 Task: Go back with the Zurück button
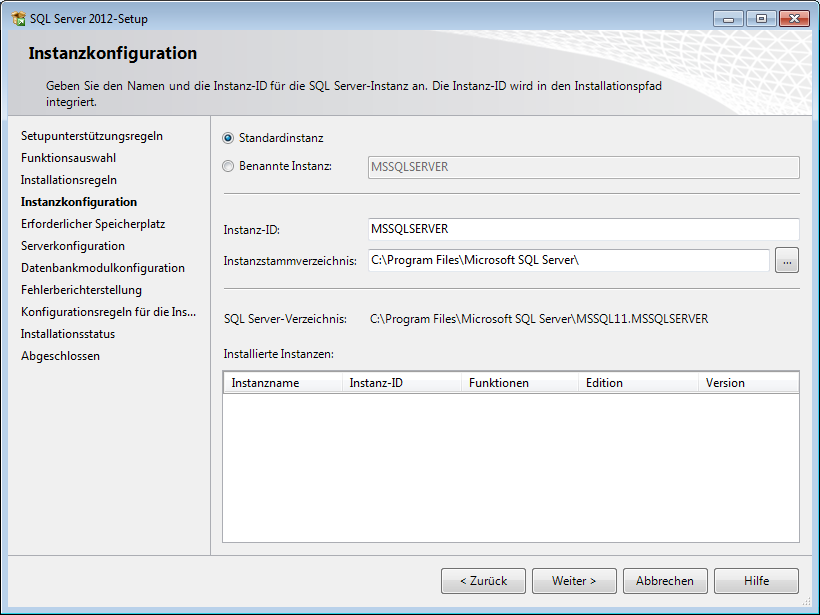tap(483, 581)
